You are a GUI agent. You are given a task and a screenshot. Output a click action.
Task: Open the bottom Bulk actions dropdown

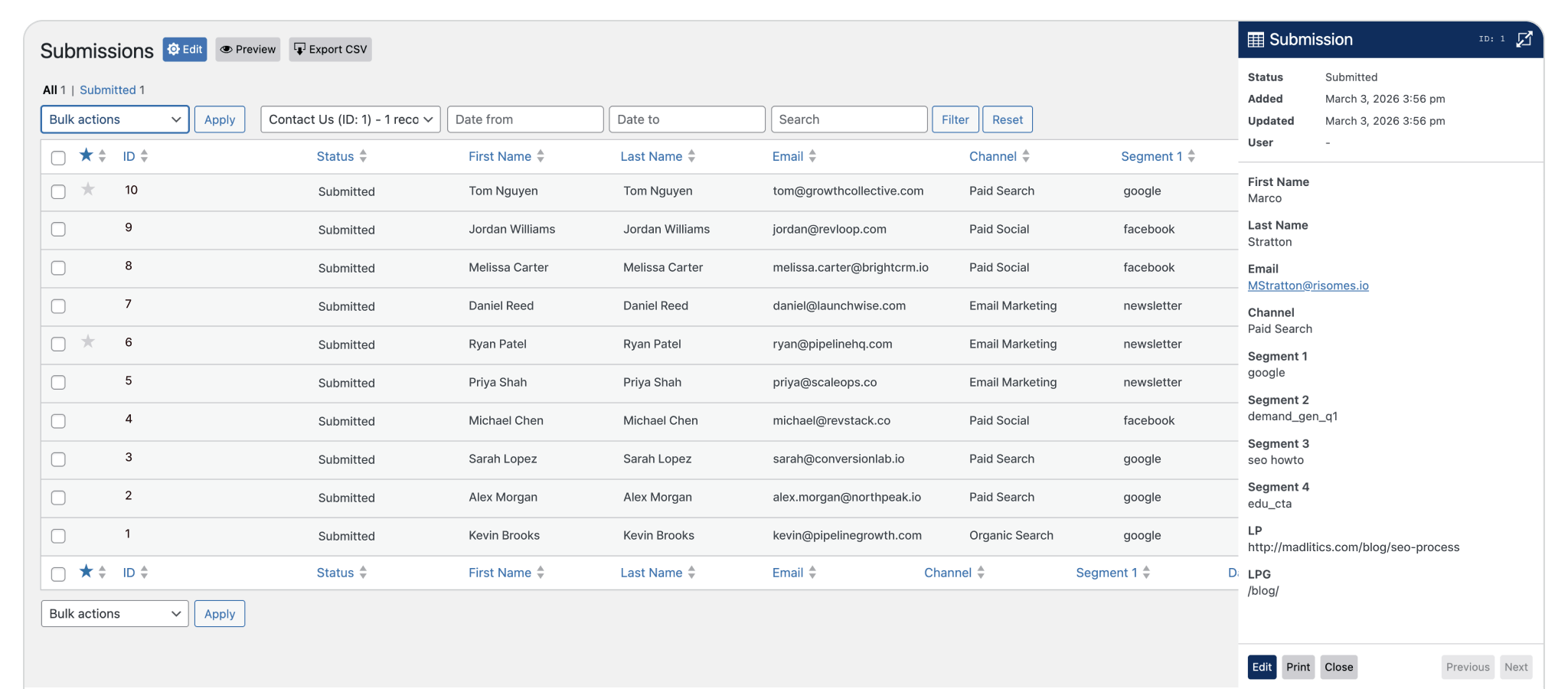tap(115, 614)
